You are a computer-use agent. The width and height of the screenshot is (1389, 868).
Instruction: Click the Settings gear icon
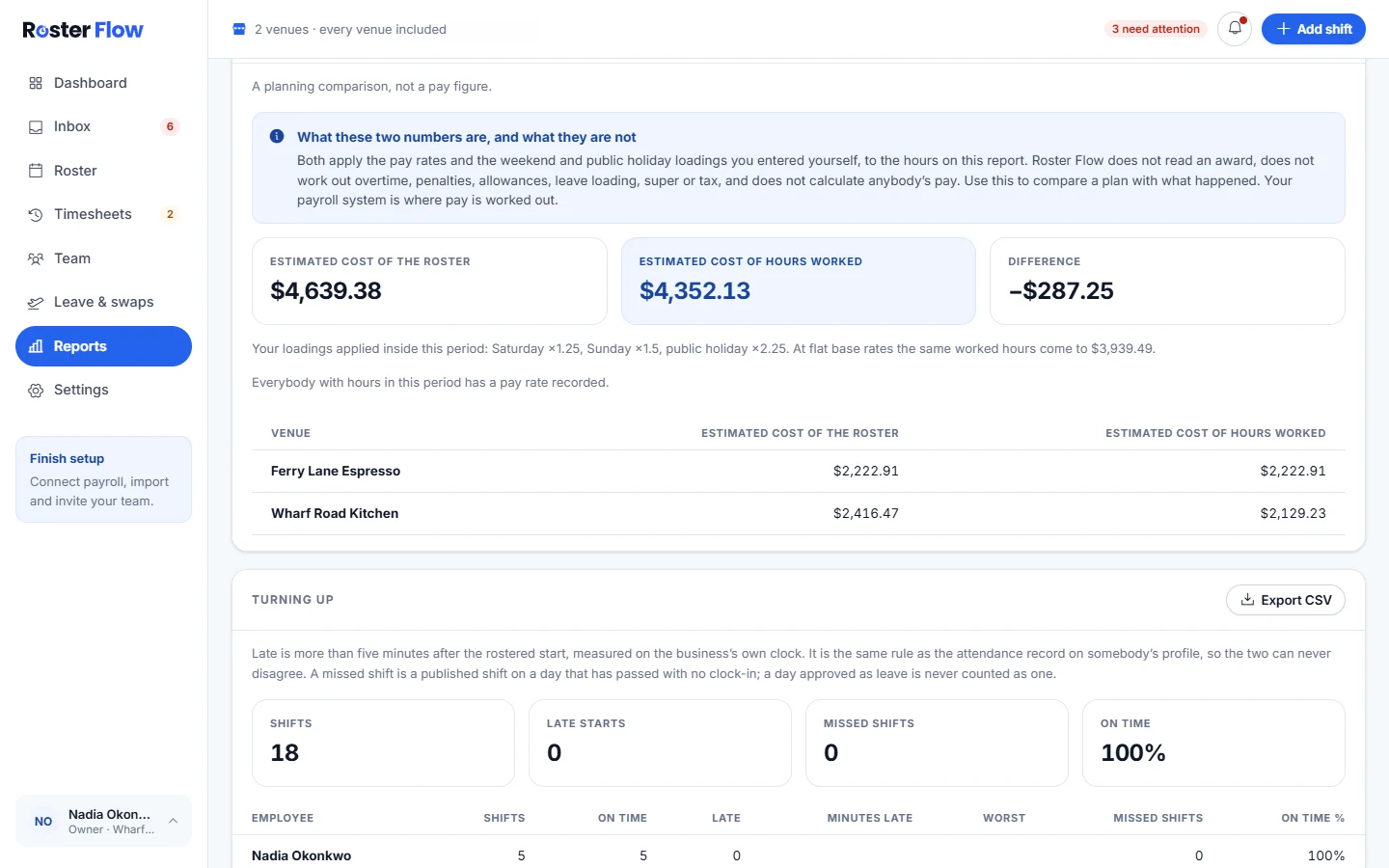coord(36,390)
